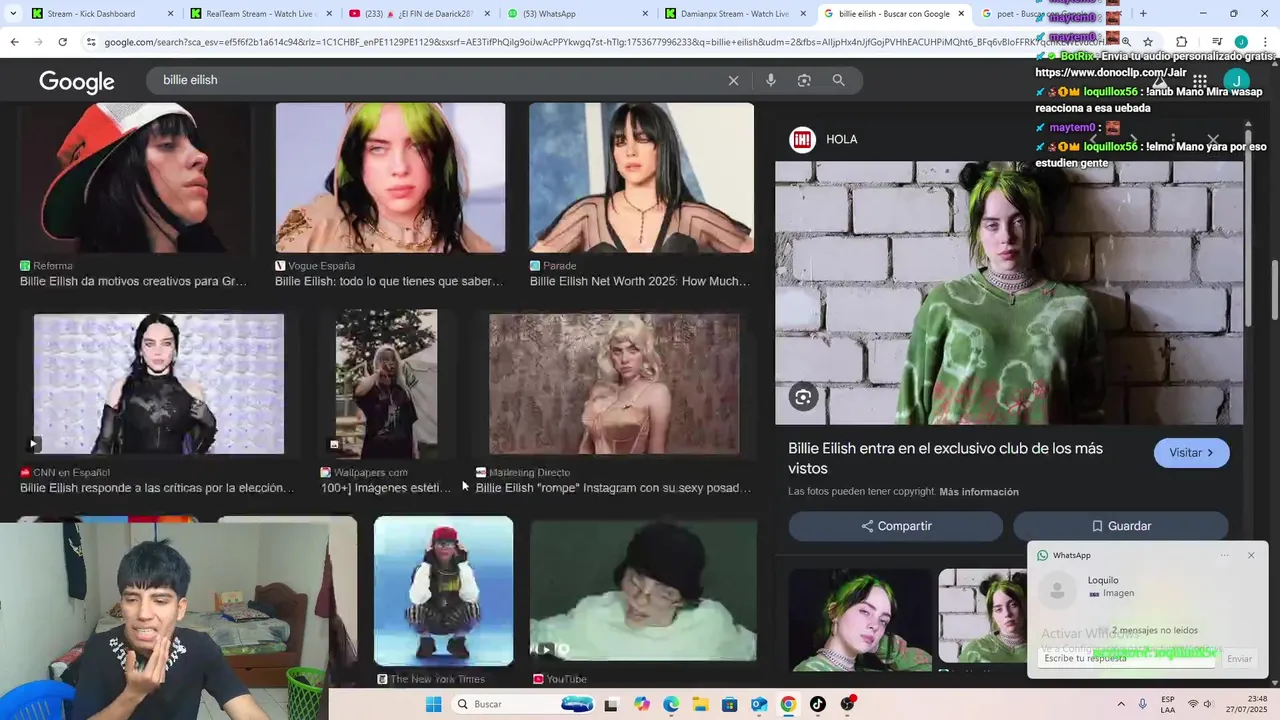
Task: Open the Chrome extensions puzzle icon
Action: point(1181,42)
